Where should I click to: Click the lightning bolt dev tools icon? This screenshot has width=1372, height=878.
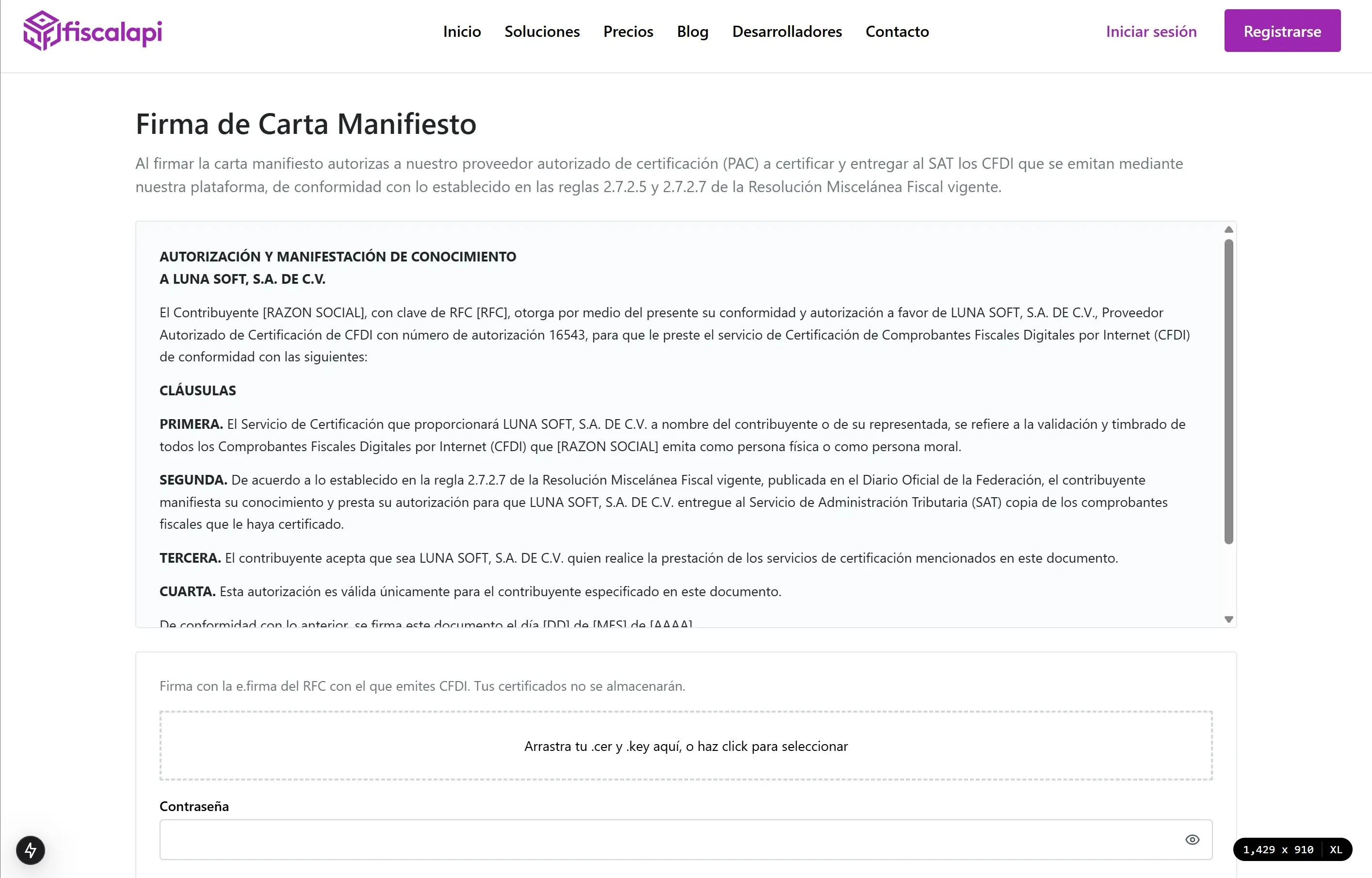click(x=31, y=850)
